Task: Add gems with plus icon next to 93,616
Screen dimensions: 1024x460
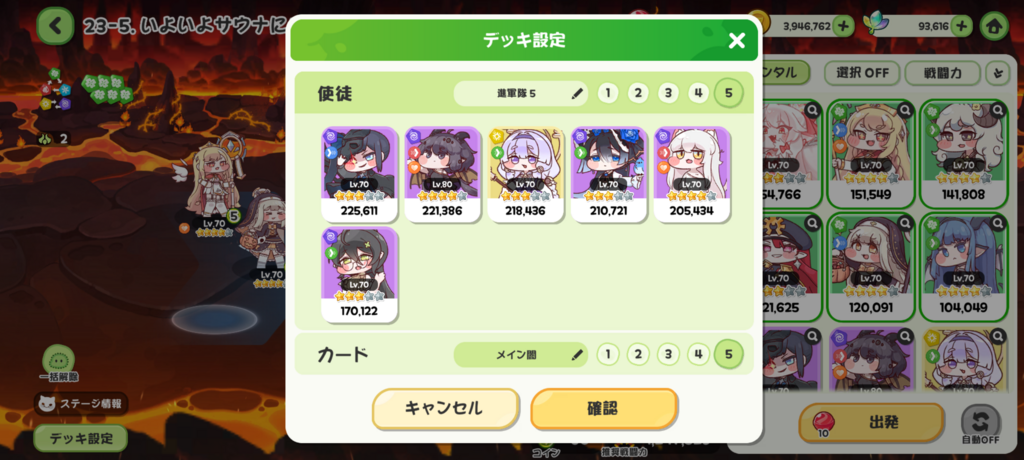Action: [961, 26]
